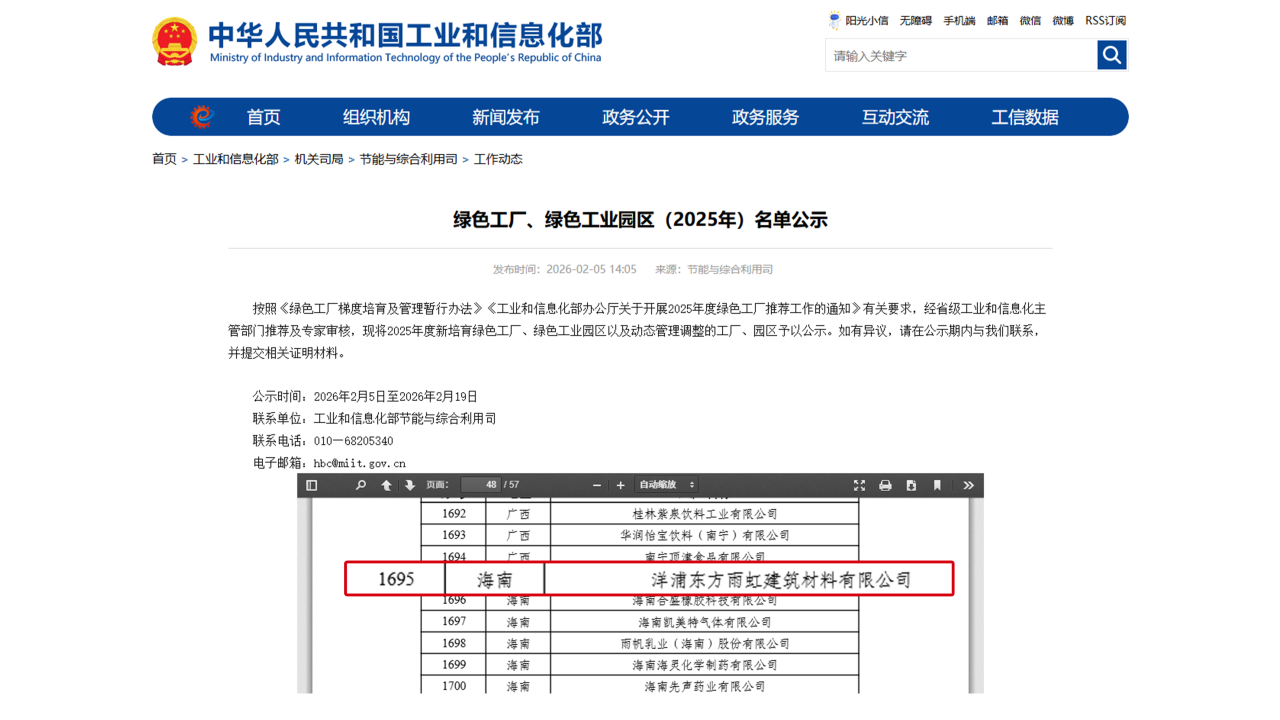The width and height of the screenshot is (1280, 720).
Task: Open the PDF bookmark tool
Action: pos(936,484)
